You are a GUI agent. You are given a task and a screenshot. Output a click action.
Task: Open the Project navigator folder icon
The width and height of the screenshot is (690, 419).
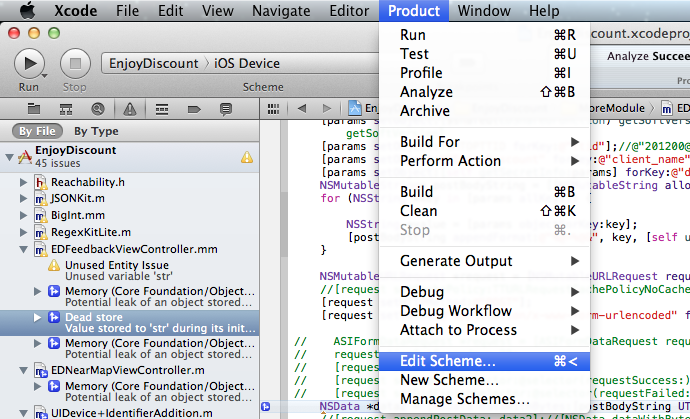pos(34,108)
